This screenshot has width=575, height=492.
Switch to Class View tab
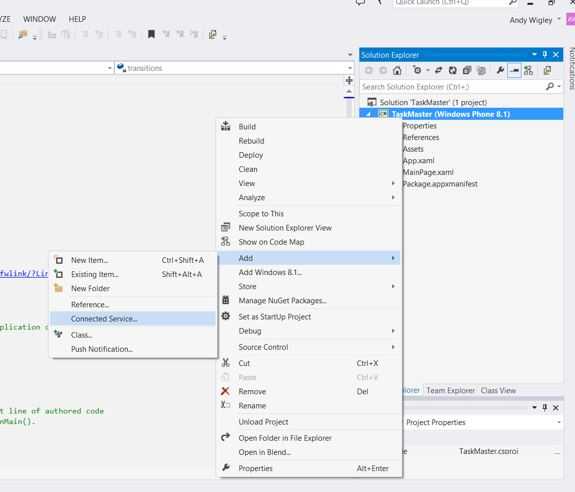click(498, 390)
